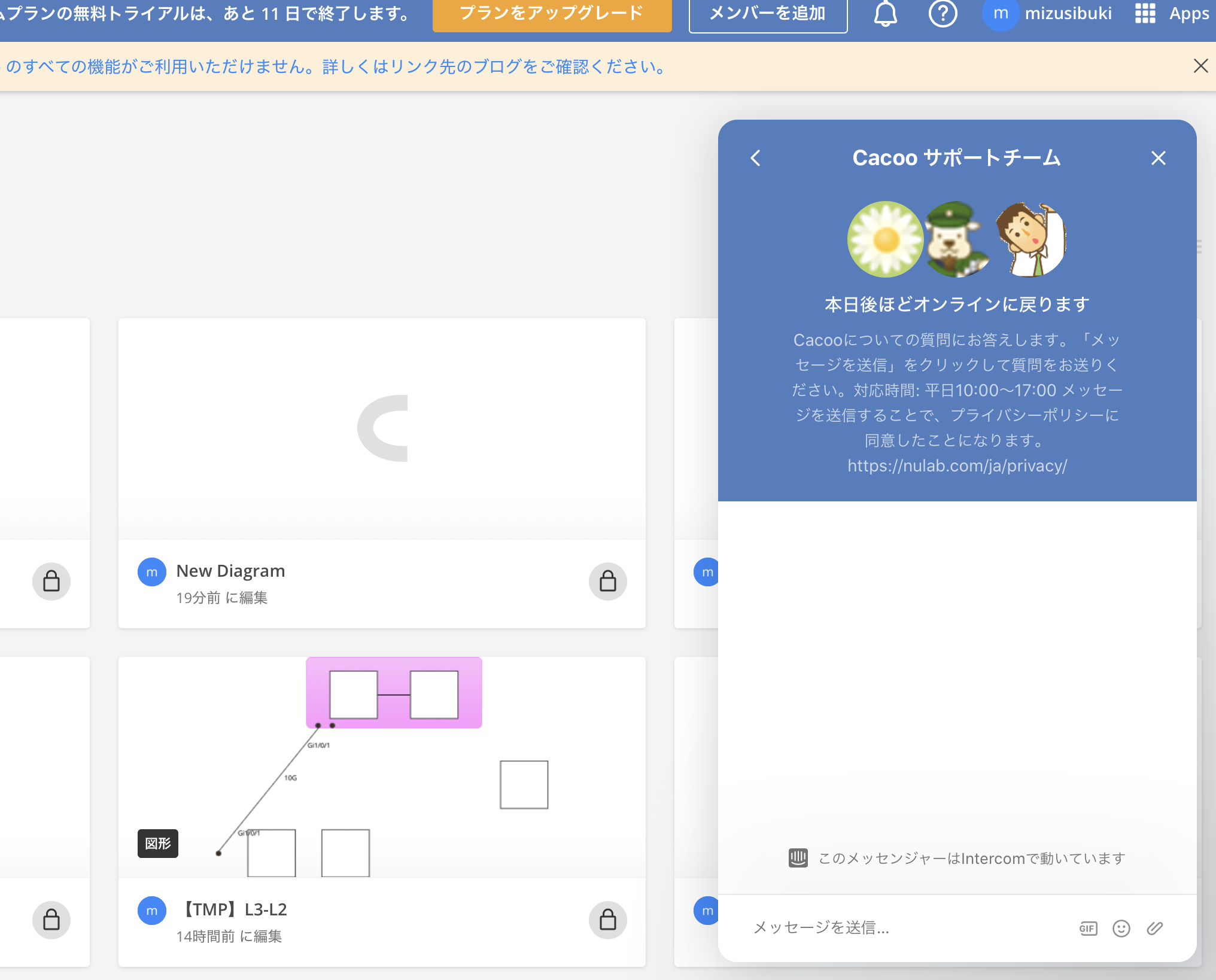The width and height of the screenshot is (1216, 980).
Task: Open the mizusibuki user account menu
Action: [1047, 13]
